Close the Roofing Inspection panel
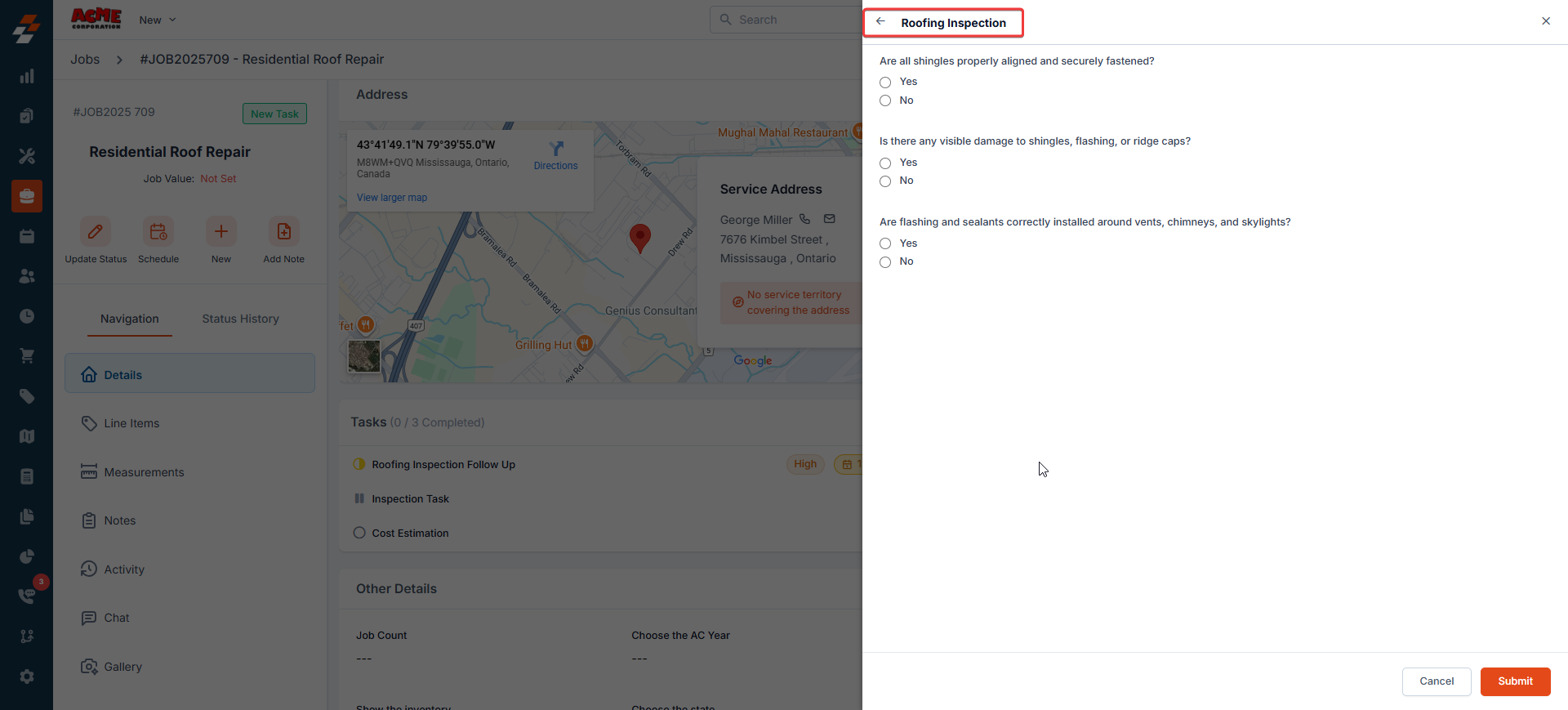Image resolution: width=1568 pixels, height=710 pixels. coord(1546,21)
